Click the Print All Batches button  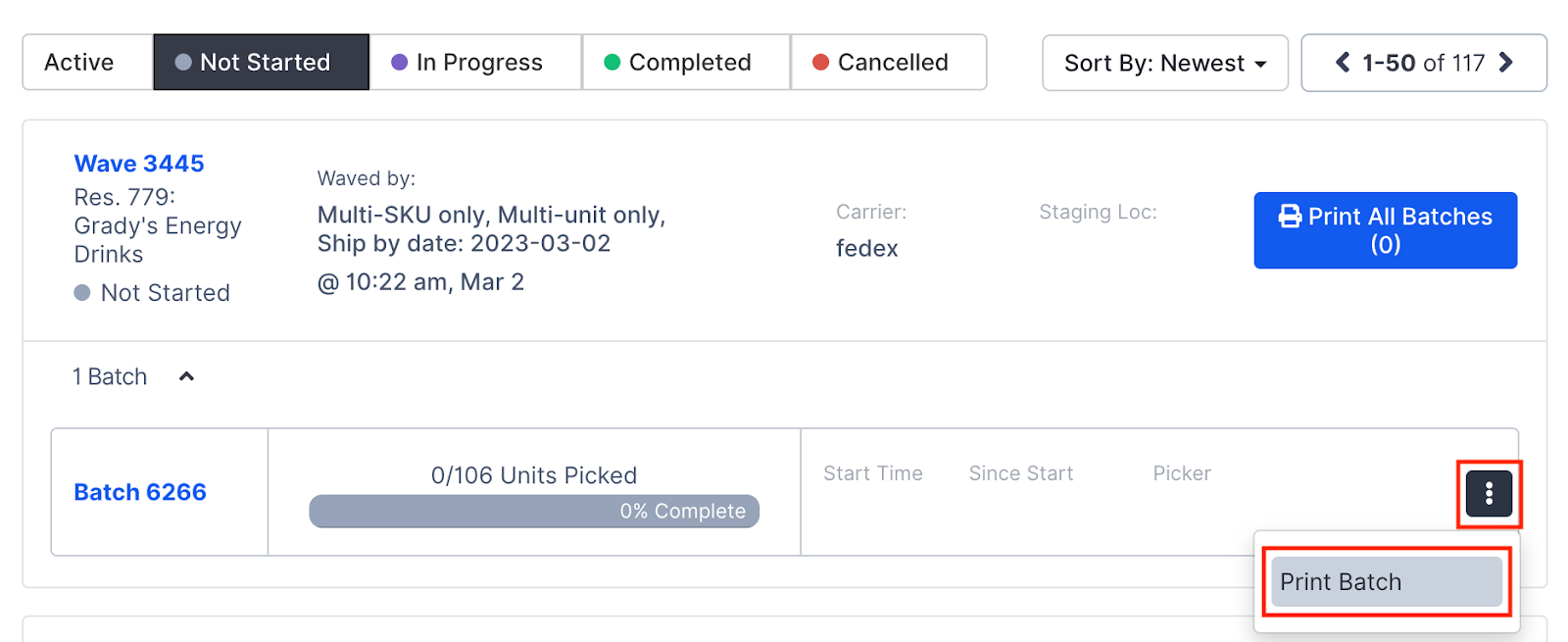coord(1385,229)
